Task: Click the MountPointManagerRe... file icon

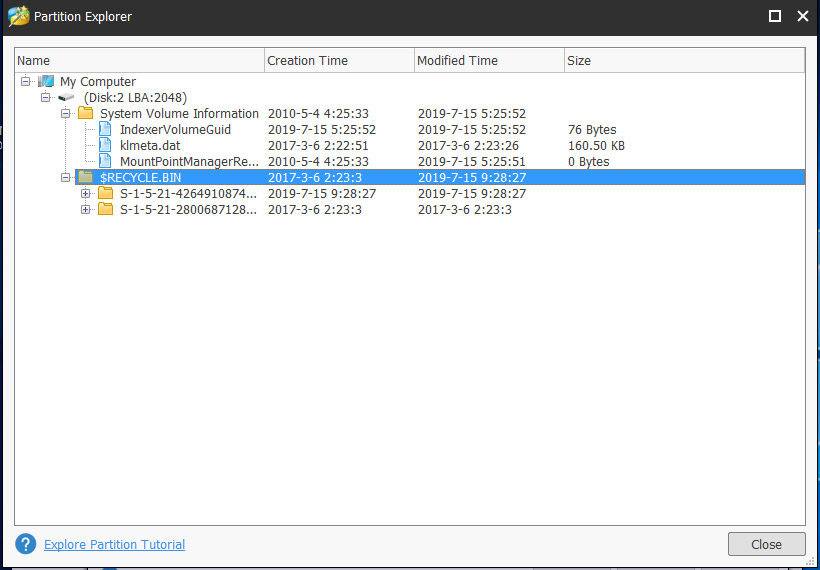Action: (105, 162)
